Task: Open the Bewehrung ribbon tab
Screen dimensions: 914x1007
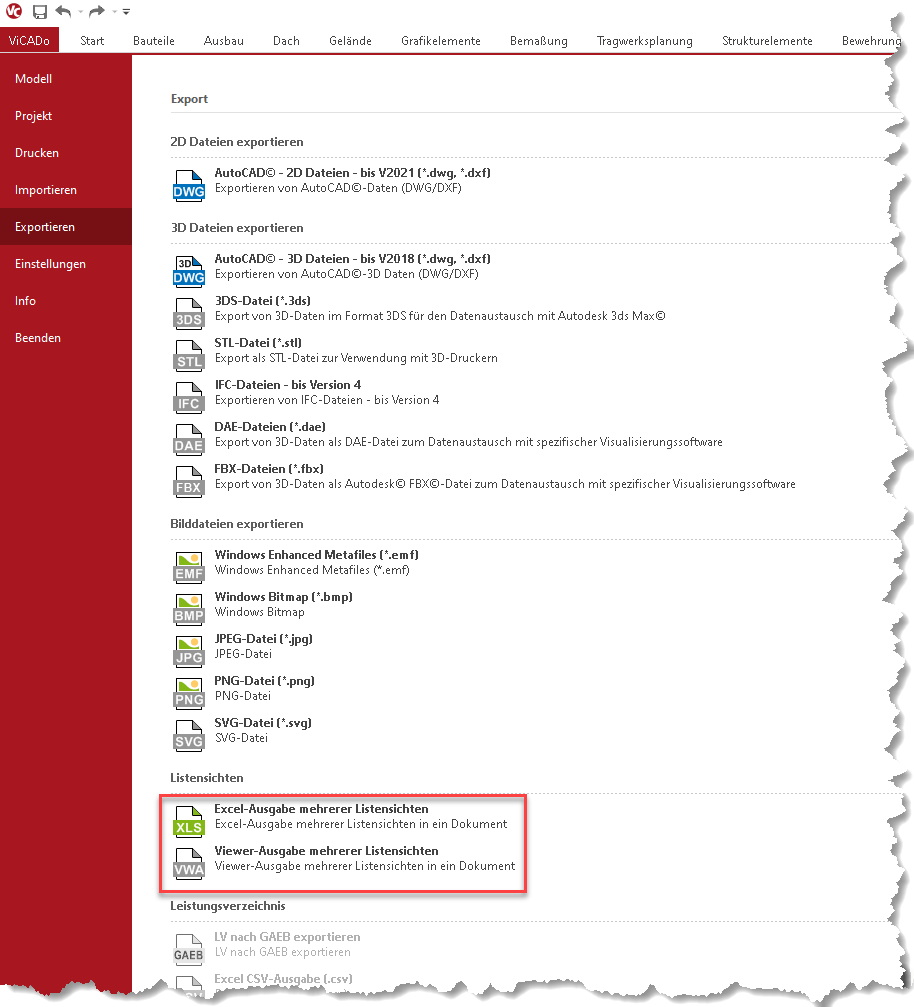Action: [x=870, y=40]
